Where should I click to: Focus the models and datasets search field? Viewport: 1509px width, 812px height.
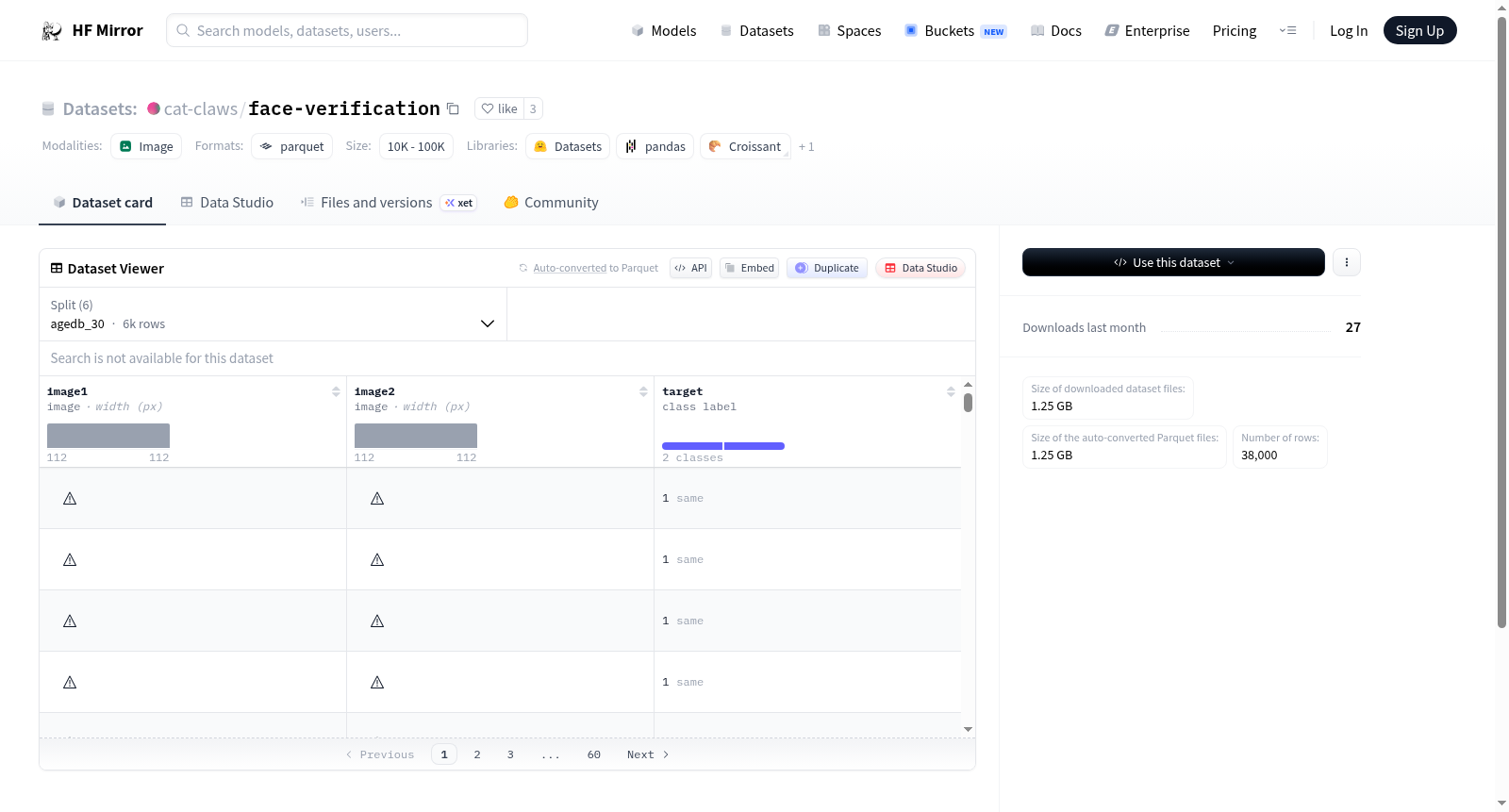coord(347,30)
